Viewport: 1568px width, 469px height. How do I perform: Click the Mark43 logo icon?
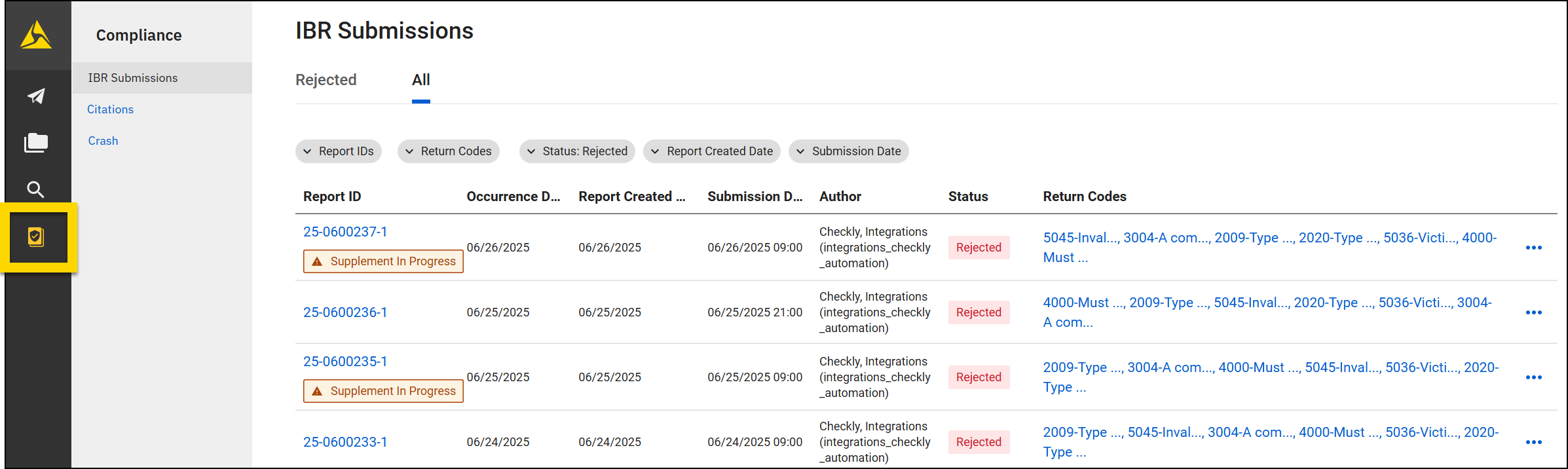(36, 35)
